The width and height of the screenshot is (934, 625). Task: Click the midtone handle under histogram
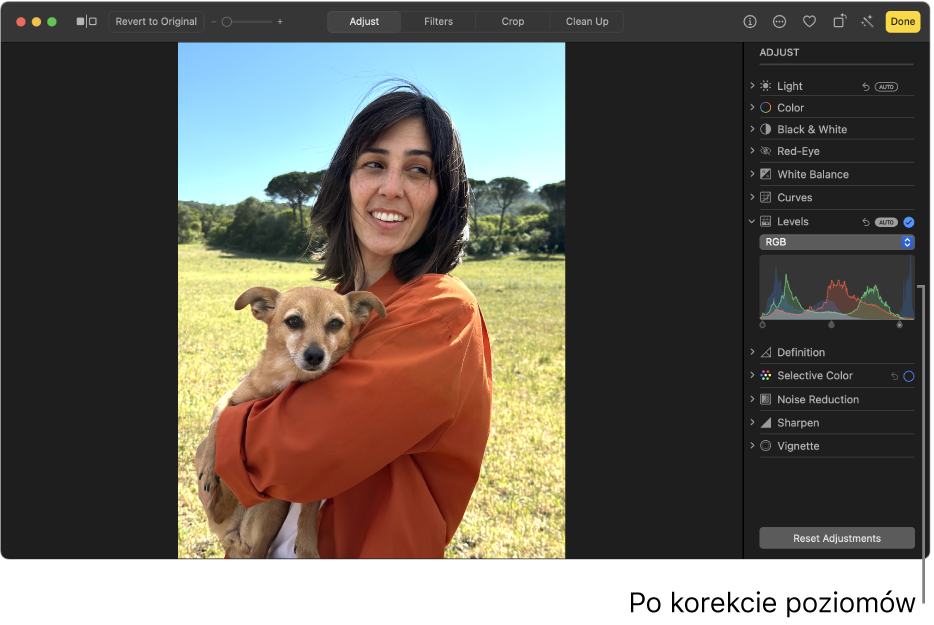coord(831,324)
